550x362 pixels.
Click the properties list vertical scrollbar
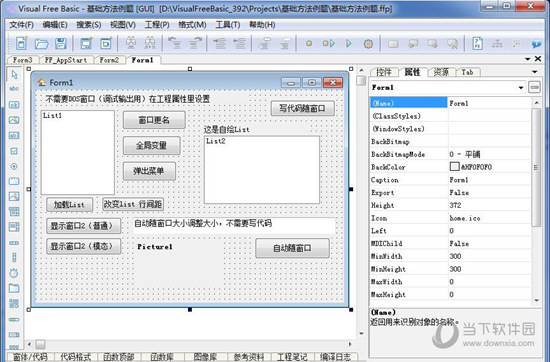(536, 168)
